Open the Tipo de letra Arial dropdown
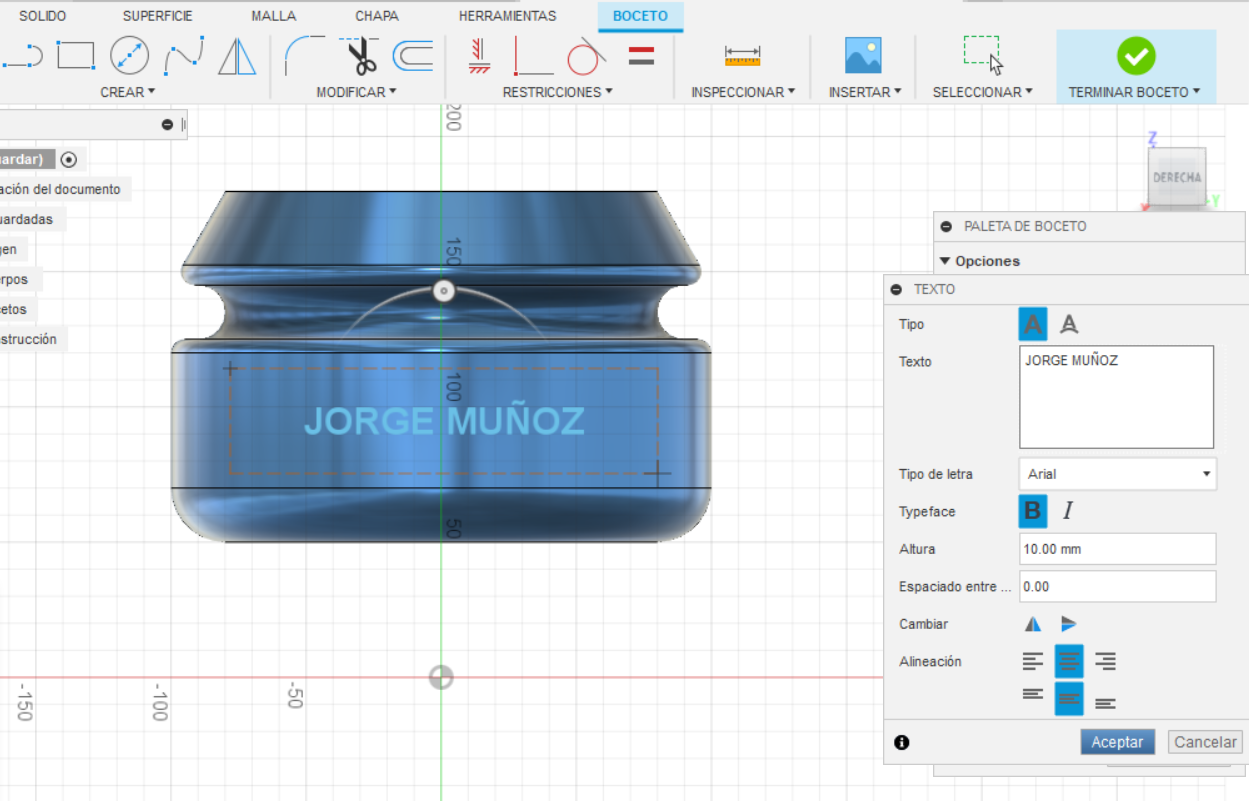This screenshot has height=801, width=1249. click(x=1117, y=474)
